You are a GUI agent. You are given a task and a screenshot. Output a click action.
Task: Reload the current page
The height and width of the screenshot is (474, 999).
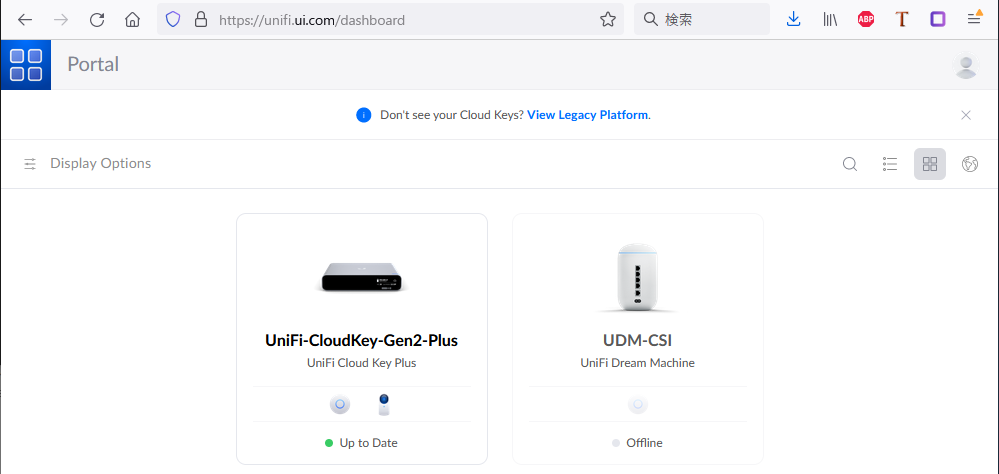97,20
